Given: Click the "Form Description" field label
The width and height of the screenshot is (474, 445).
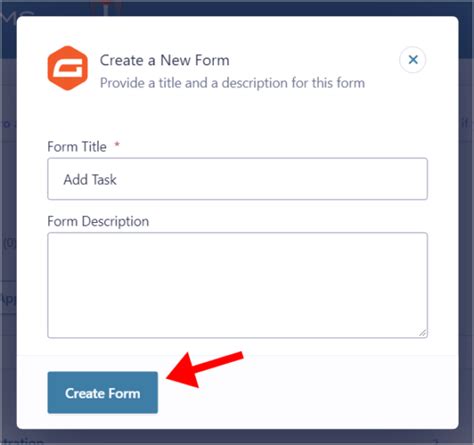Looking at the screenshot, I should coord(98,221).
